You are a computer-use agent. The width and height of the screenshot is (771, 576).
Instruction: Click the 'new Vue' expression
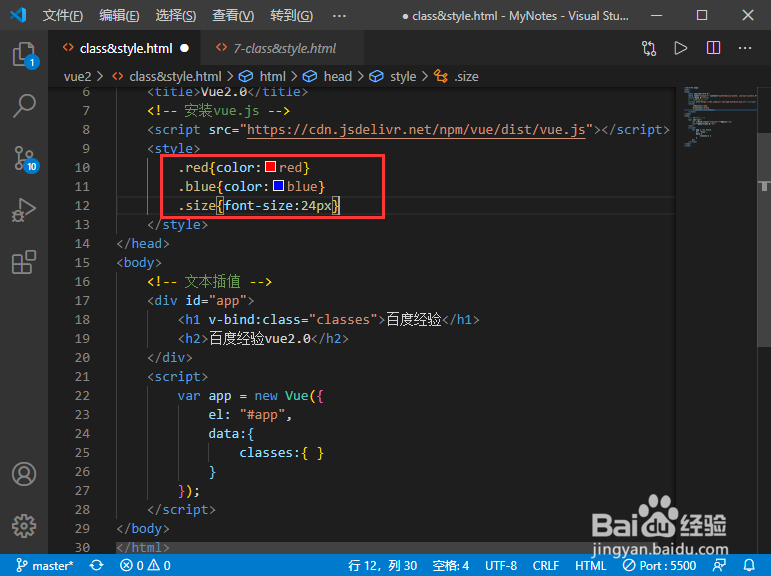coord(281,396)
